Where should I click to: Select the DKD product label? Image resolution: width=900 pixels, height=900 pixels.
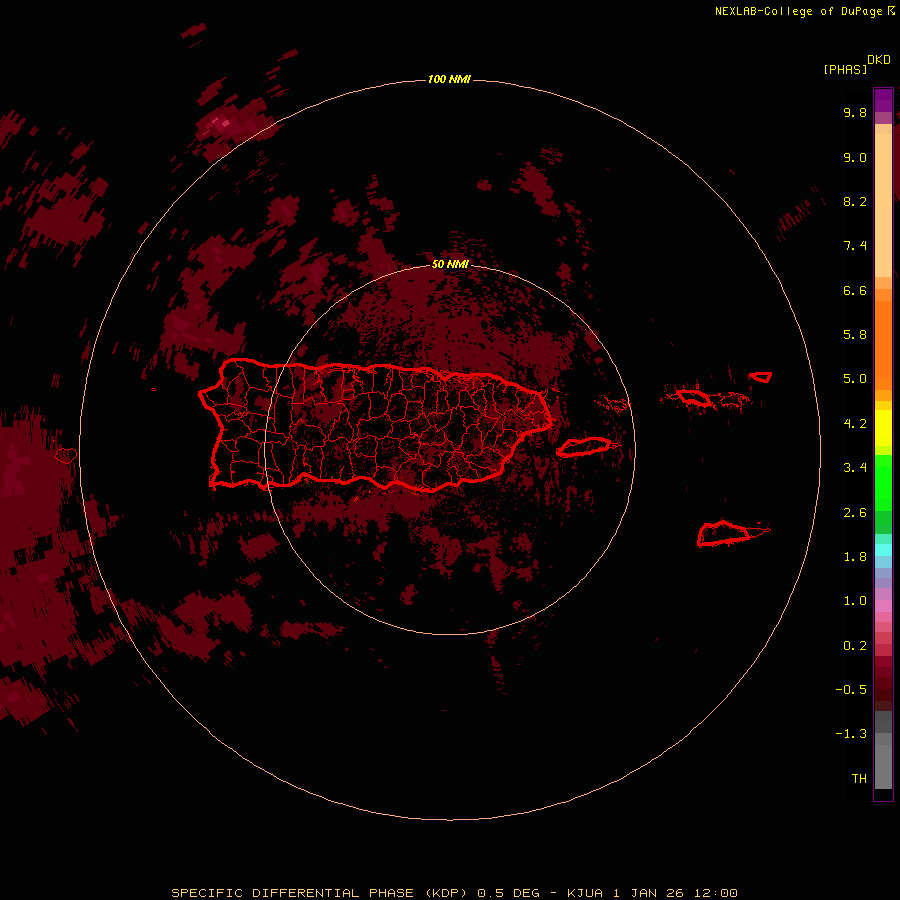click(x=878, y=60)
